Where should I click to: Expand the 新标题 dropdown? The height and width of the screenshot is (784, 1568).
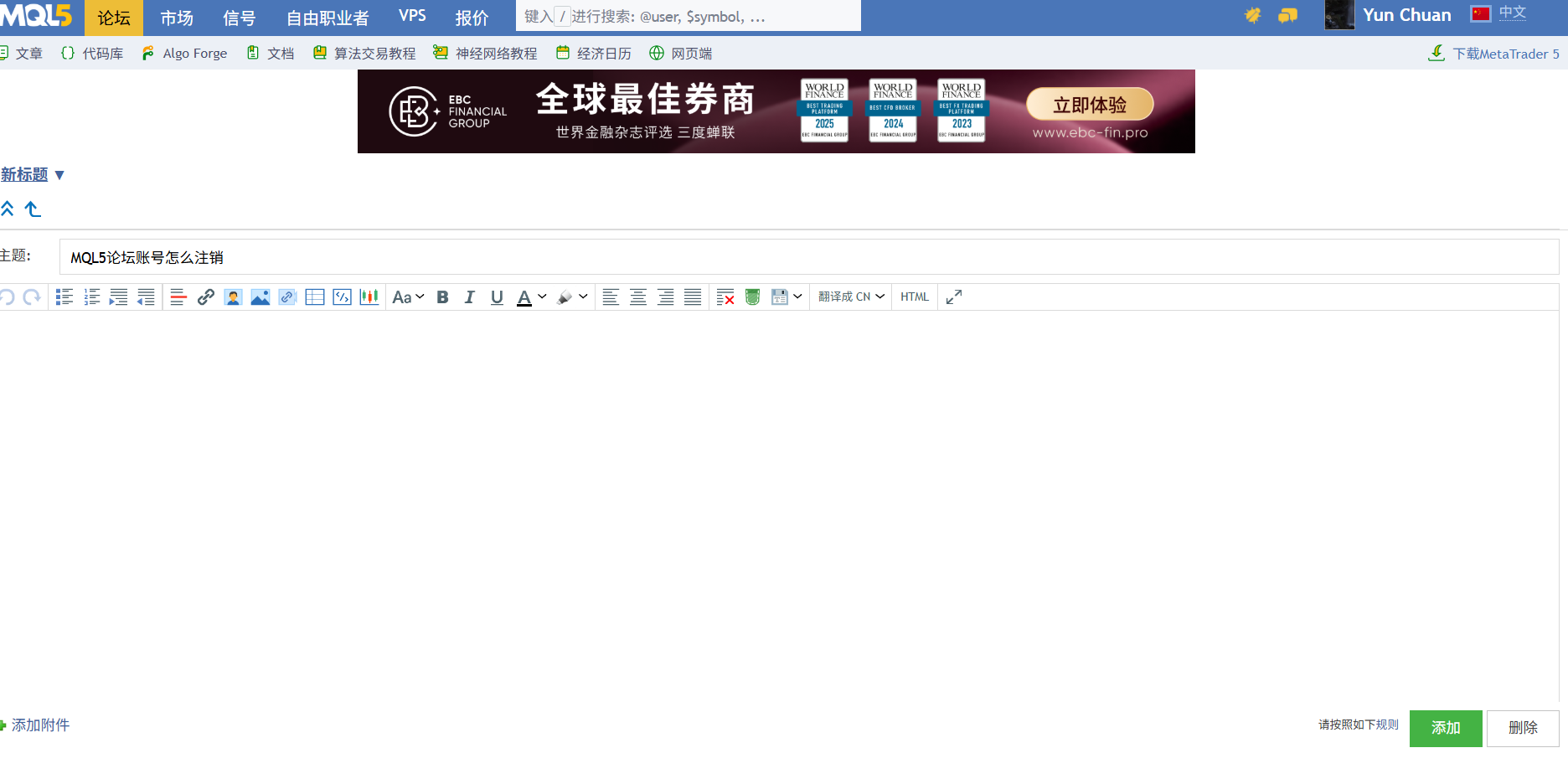tap(59, 175)
